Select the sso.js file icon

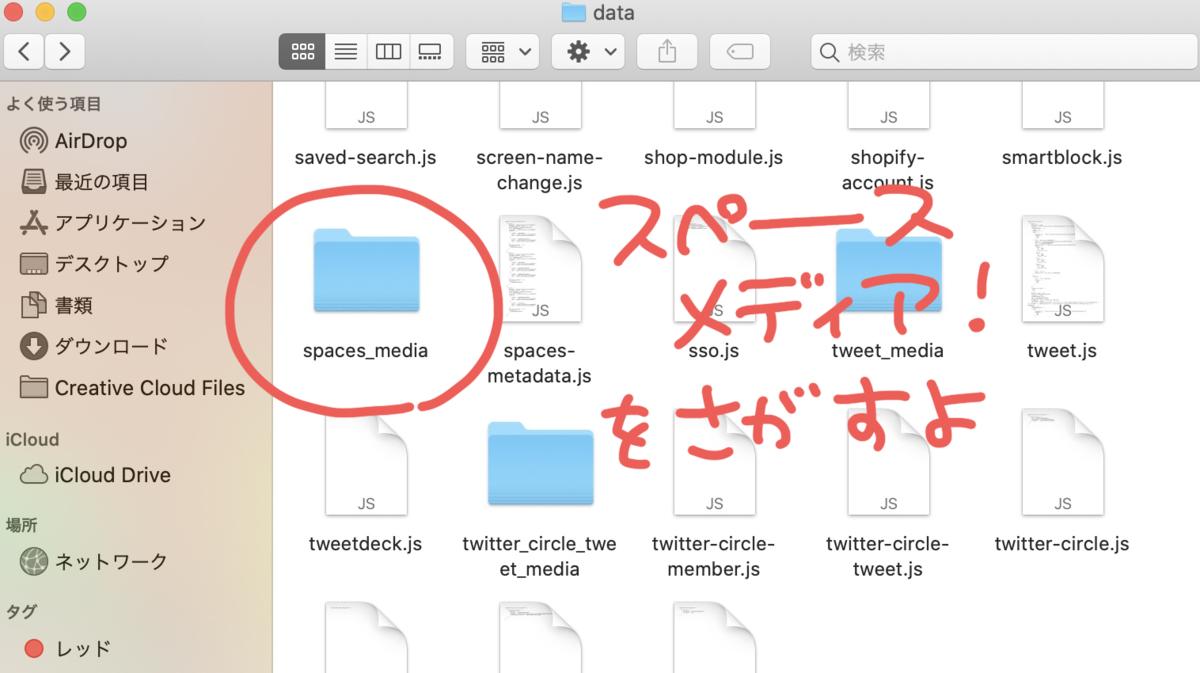click(714, 269)
